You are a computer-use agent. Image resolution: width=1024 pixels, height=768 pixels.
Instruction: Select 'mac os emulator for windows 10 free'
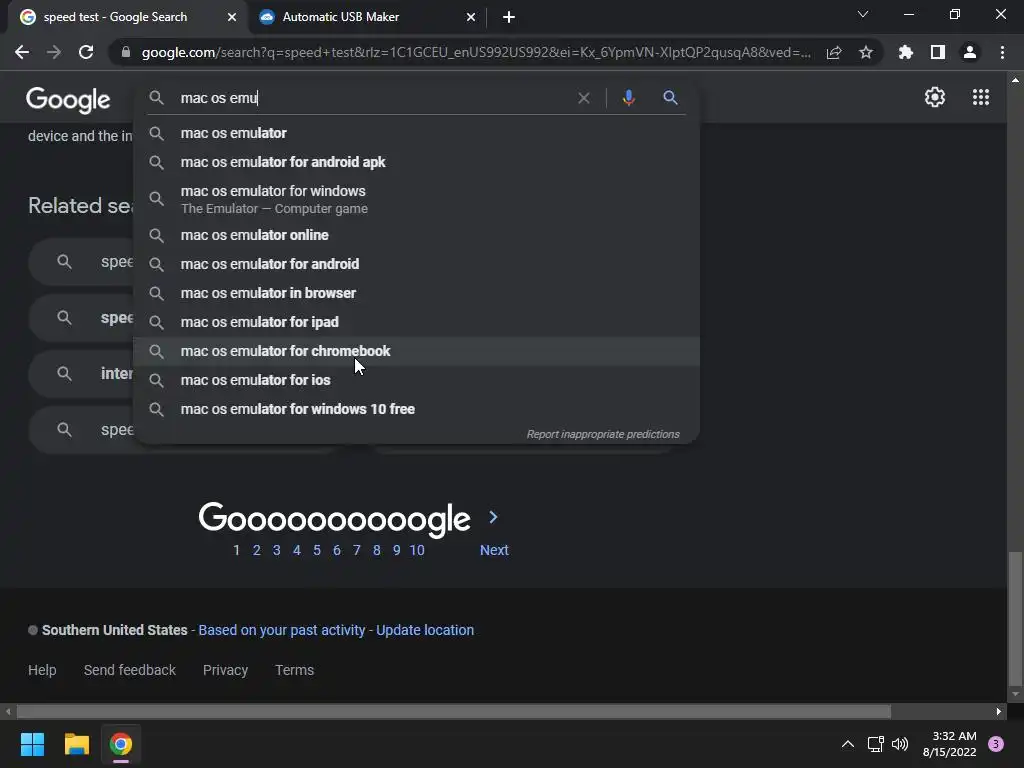pyautogui.click(x=417, y=409)
